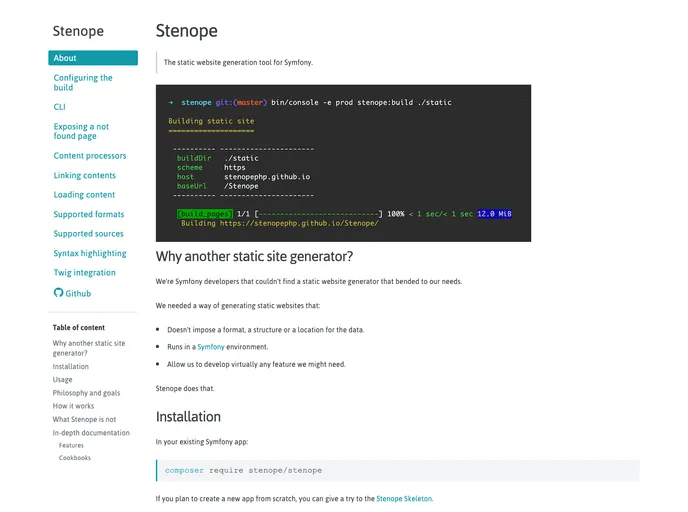The image size is (688, 512).
Task: Click bullet 'Doesn't impose a format, a structure'
Action: 265,329
